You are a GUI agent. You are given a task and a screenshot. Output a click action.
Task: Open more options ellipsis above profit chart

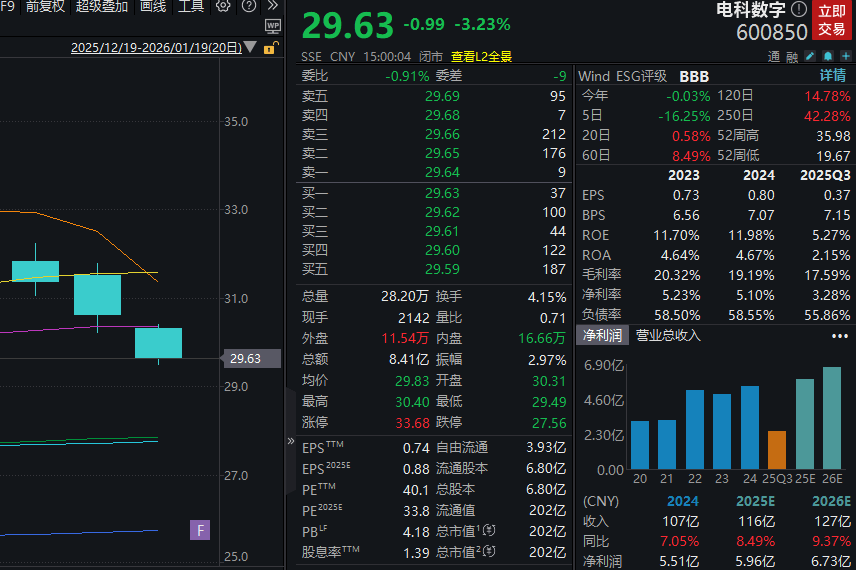click(839, 336)
